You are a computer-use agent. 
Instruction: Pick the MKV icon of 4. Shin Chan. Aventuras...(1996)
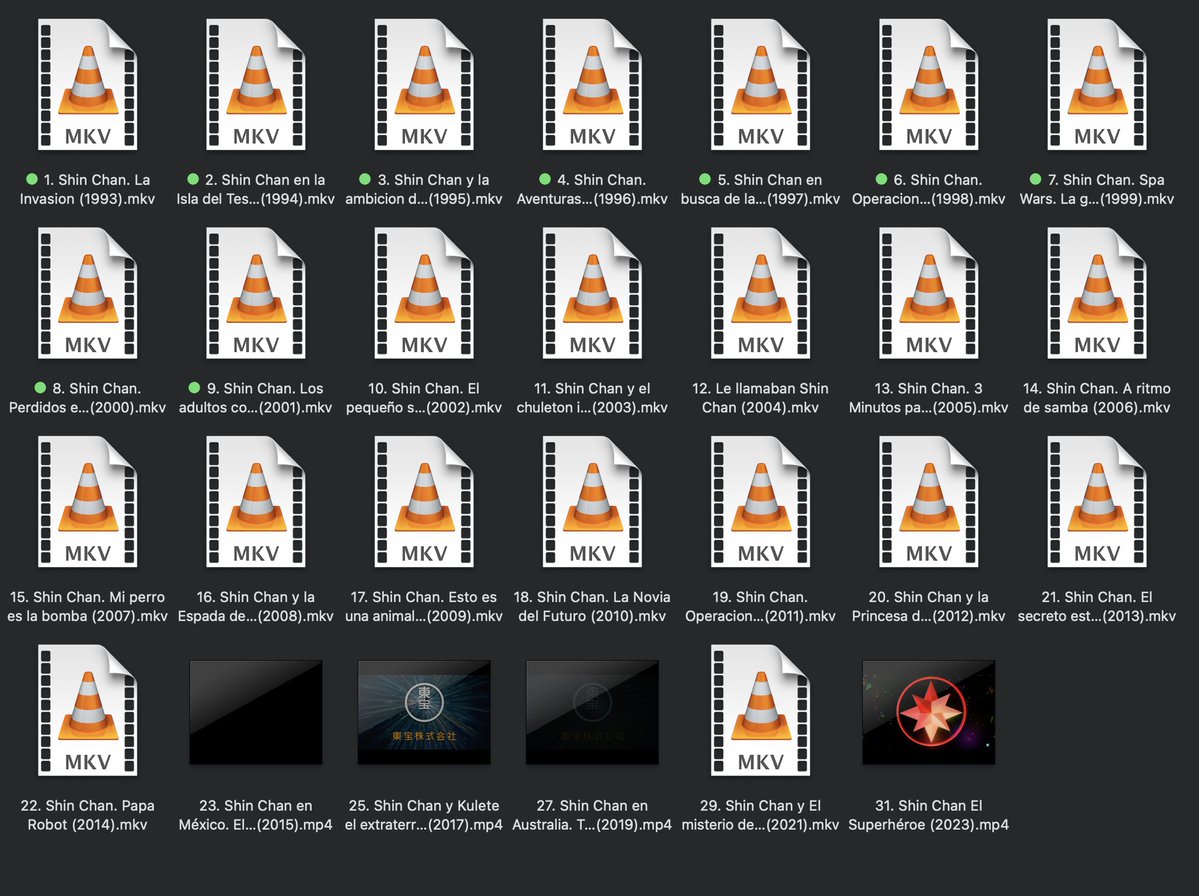pyautogui.click(x=592, y=84)
